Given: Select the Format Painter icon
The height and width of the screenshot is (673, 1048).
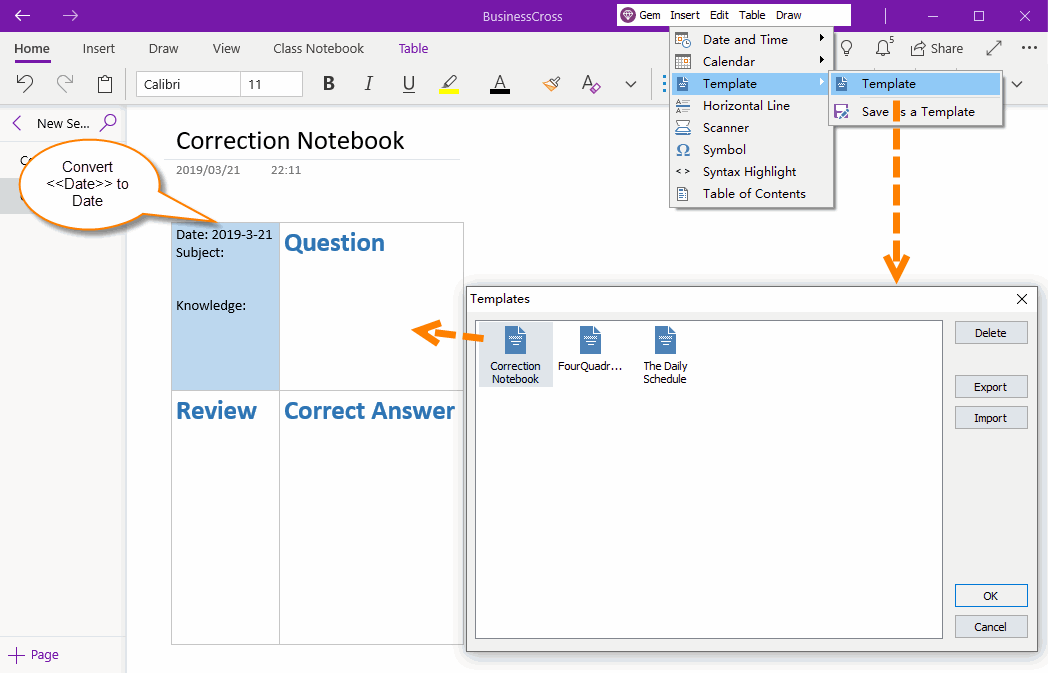Looking at the screenshot, I should [x=551, y=84].
